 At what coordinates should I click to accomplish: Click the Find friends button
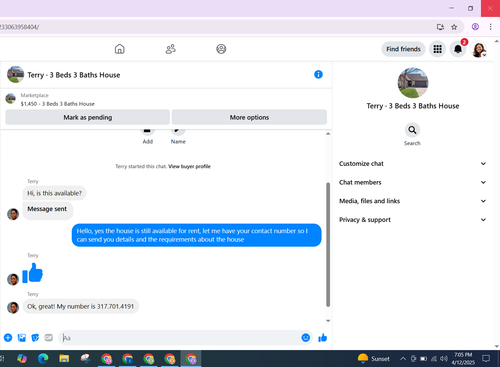[403, 49]
